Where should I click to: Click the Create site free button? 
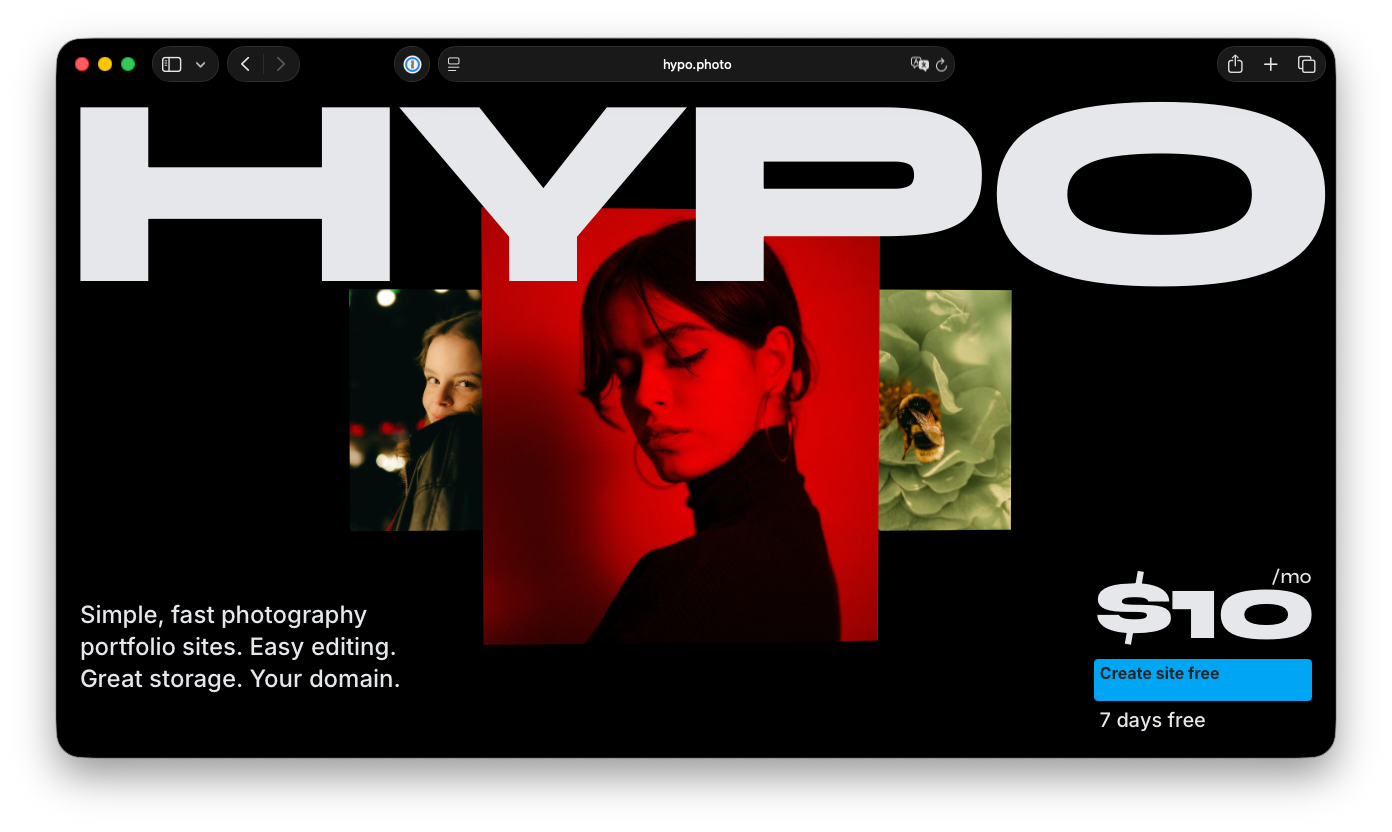click(1203, 680)
